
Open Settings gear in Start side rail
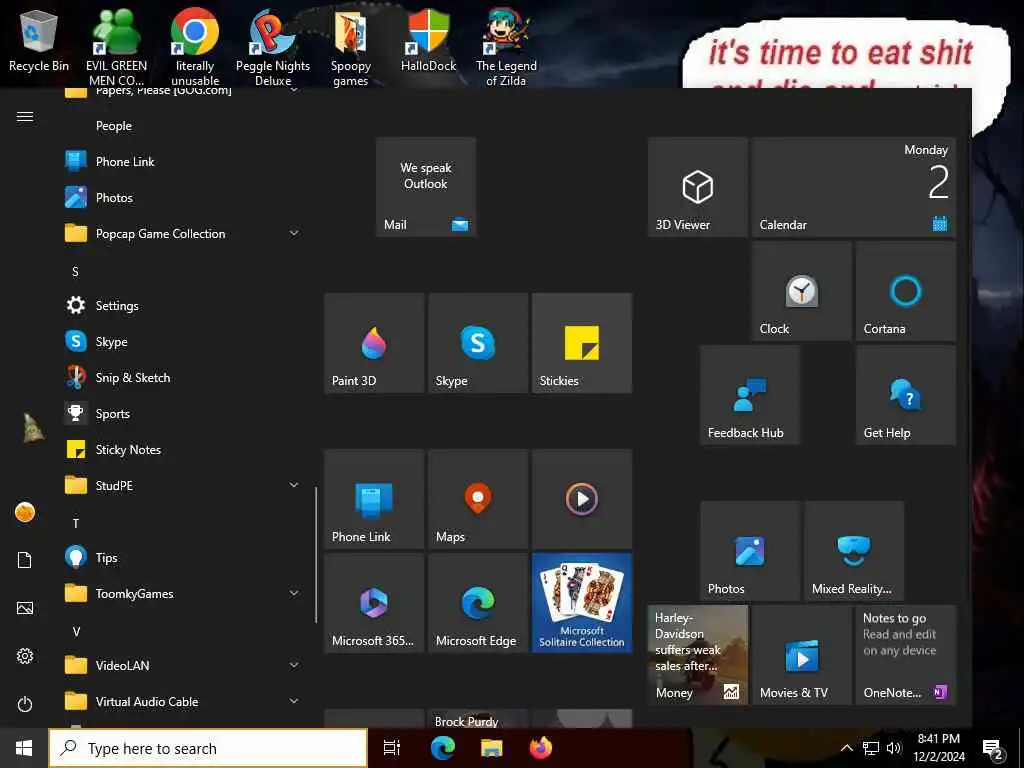coord(25,656)
